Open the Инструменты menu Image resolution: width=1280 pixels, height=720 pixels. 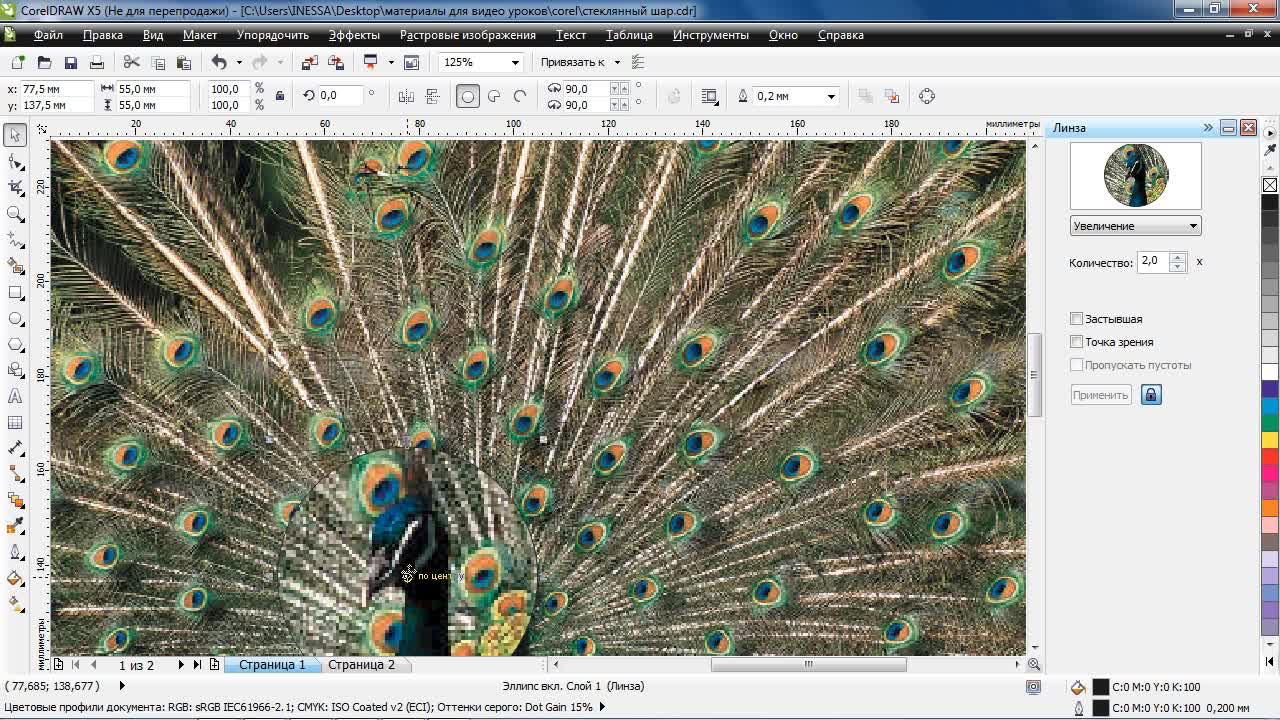point(711,35)
